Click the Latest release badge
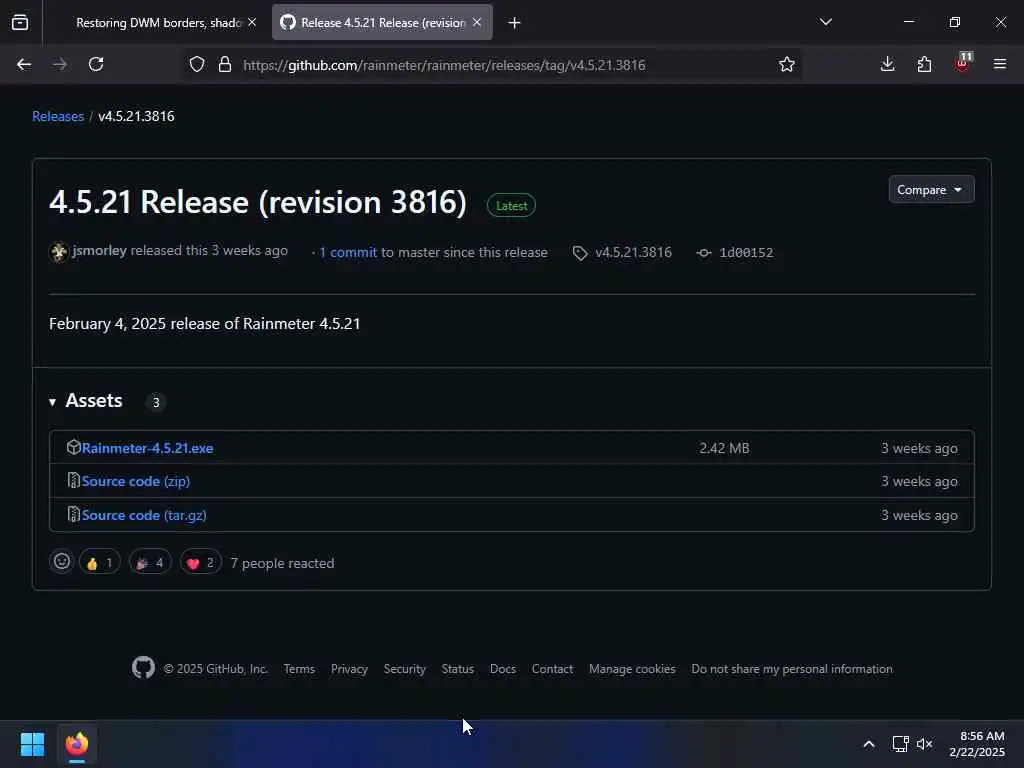This screenshot has height=768, width=1024. [511, 206]
